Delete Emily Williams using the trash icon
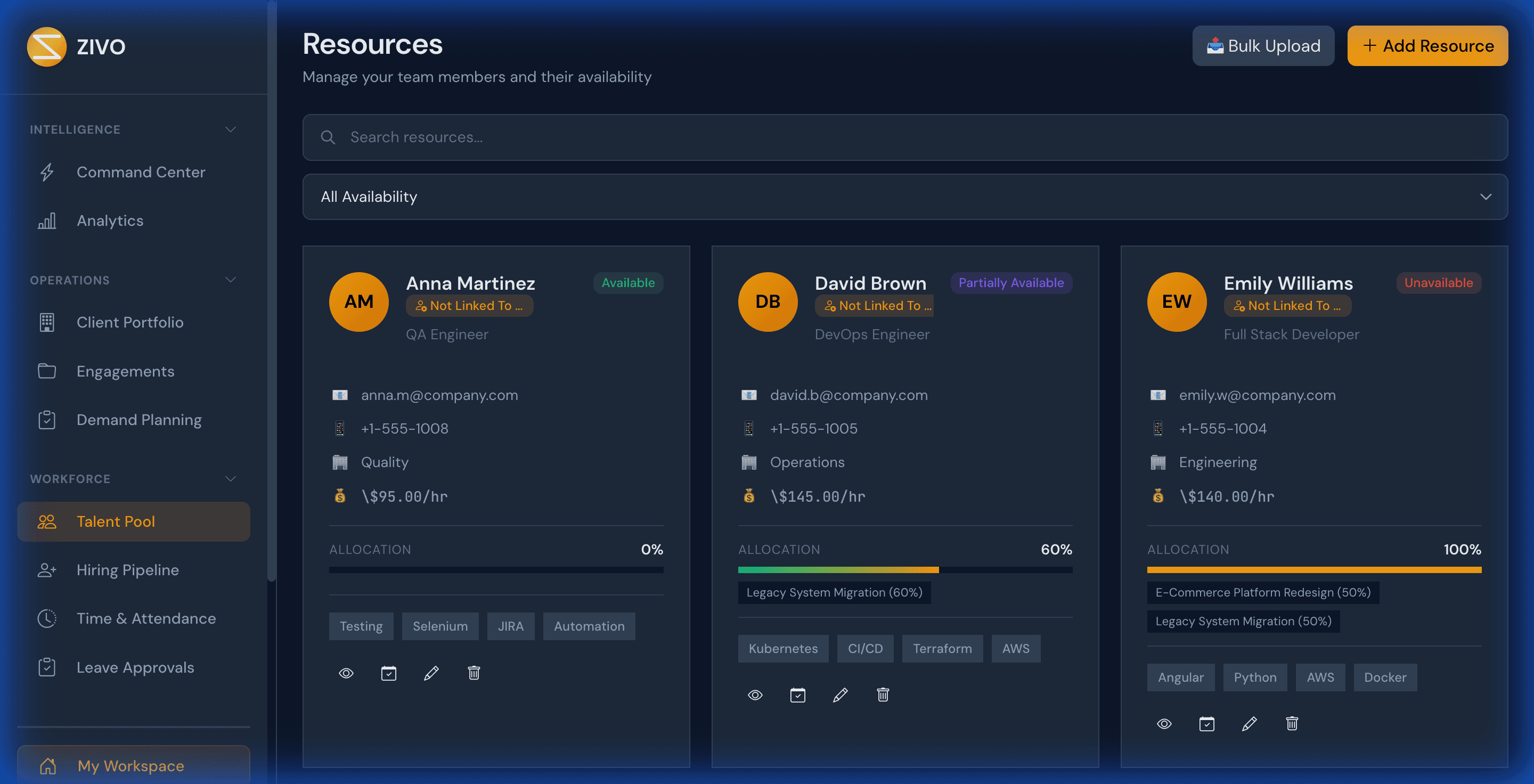The image size is (1534, 784). coord(1292,724)
